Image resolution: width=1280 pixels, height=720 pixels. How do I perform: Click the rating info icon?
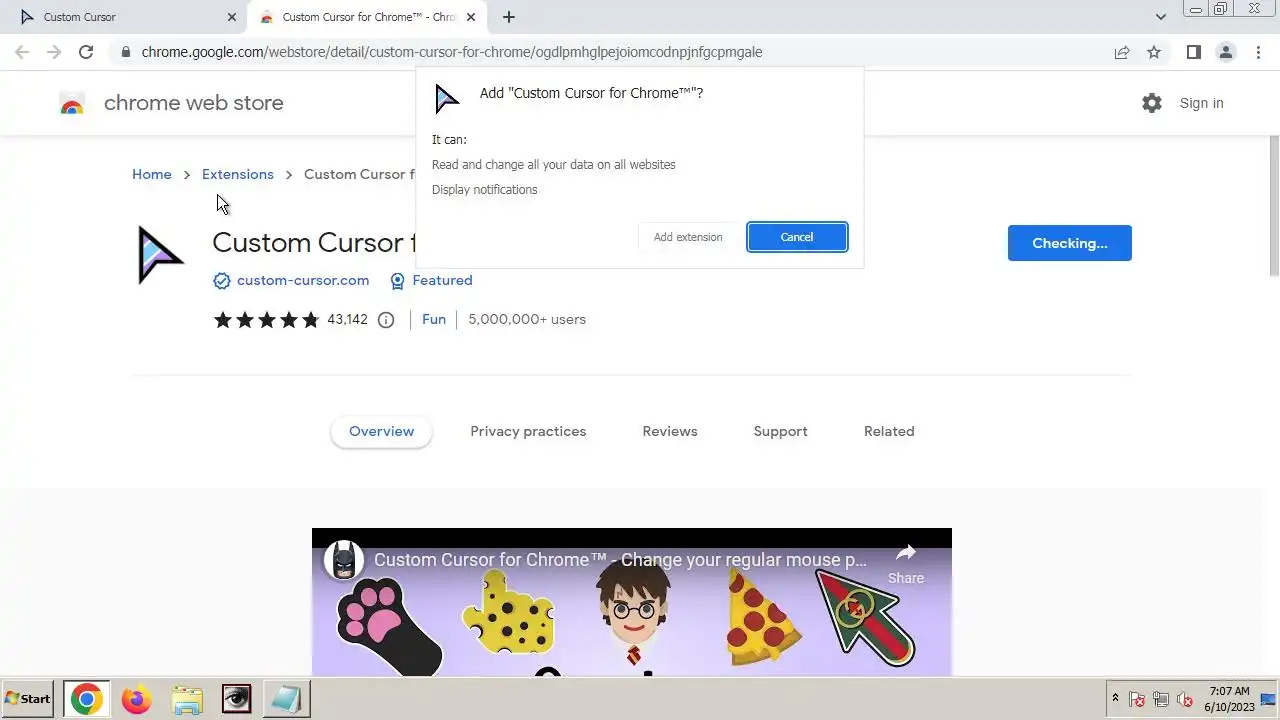[x=386, y=320]
